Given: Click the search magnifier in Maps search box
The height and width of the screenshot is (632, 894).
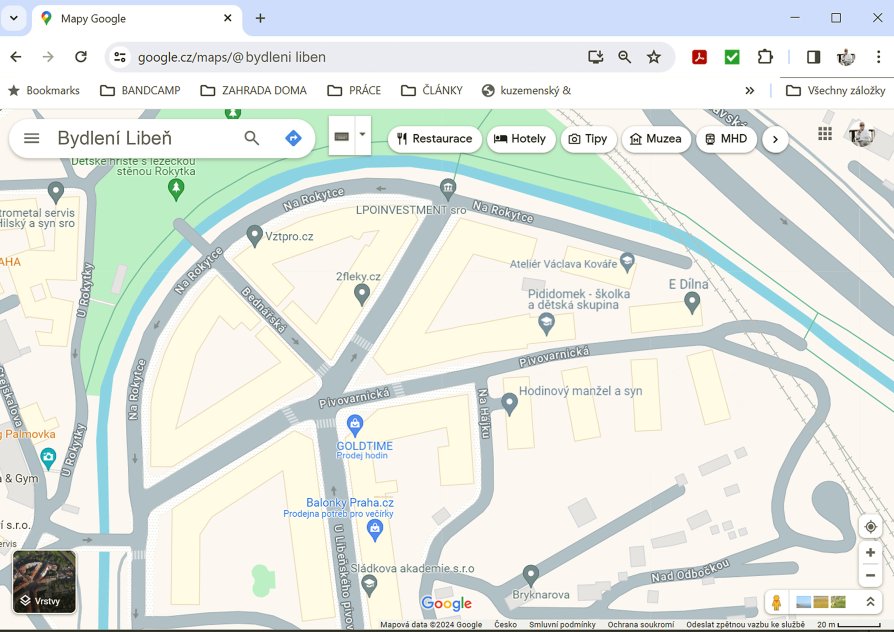Looking at the screenshot, I should pyautogui.click(x=251, y=138).
